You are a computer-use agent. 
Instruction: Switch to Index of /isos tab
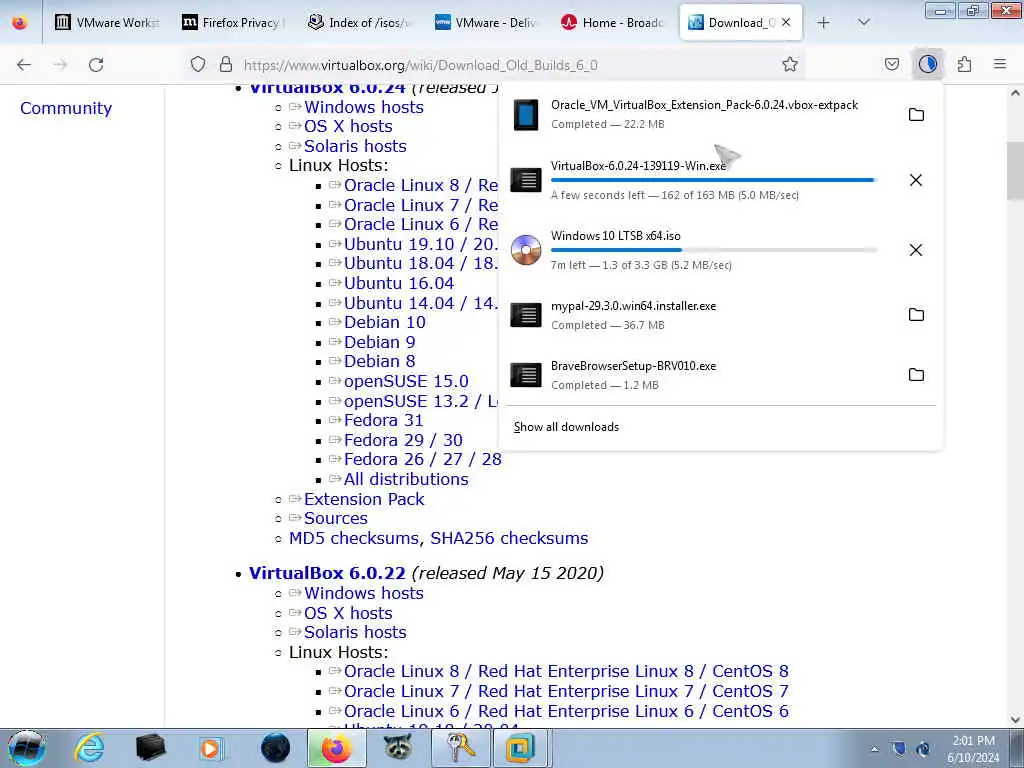359,23
